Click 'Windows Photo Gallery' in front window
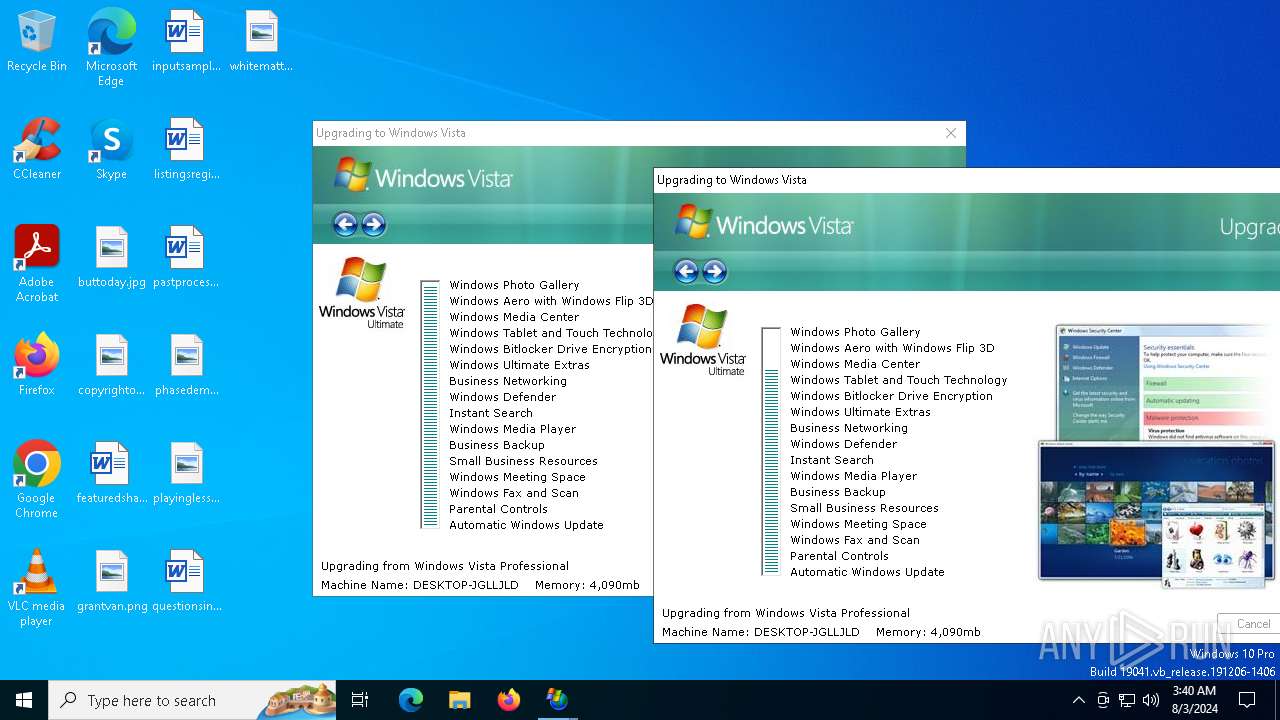This screenshot has width=1280, height=720. pyautogui.click(x=855, y=332)
